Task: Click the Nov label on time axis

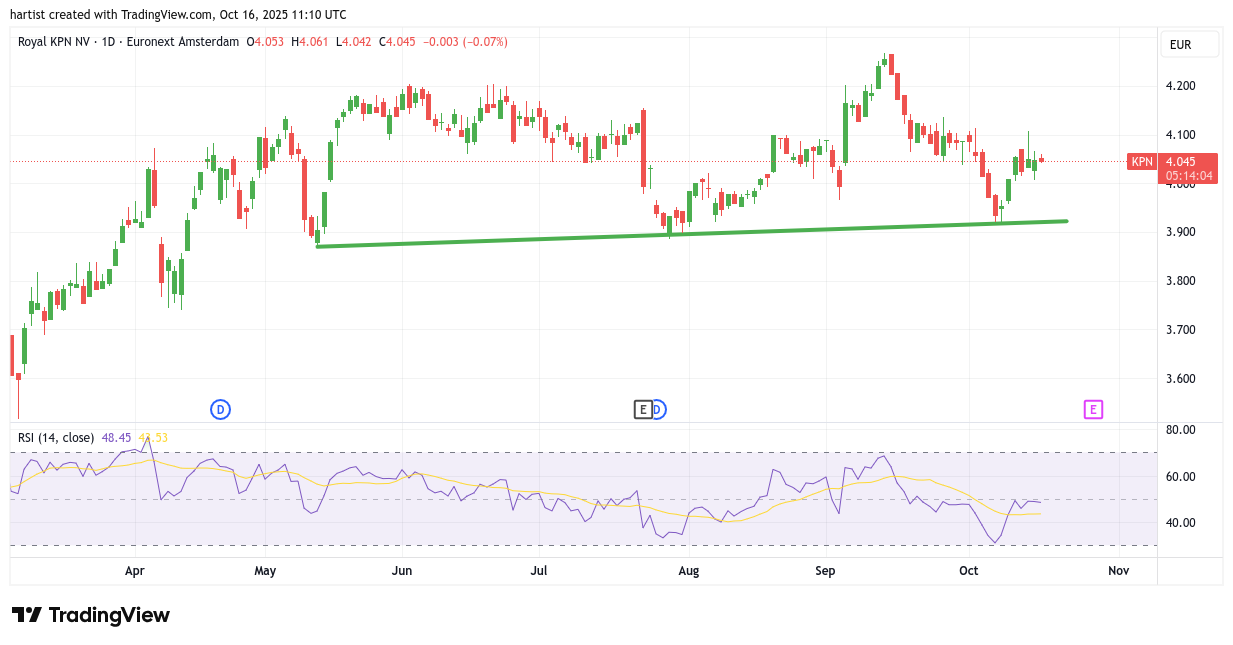Action: [1118, 571]
